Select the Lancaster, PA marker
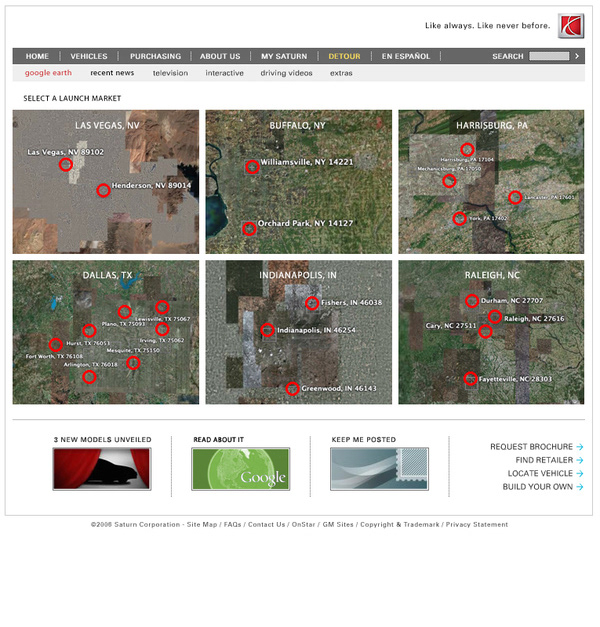The width and height of the screenshot is (600, 627). point(515,197)
